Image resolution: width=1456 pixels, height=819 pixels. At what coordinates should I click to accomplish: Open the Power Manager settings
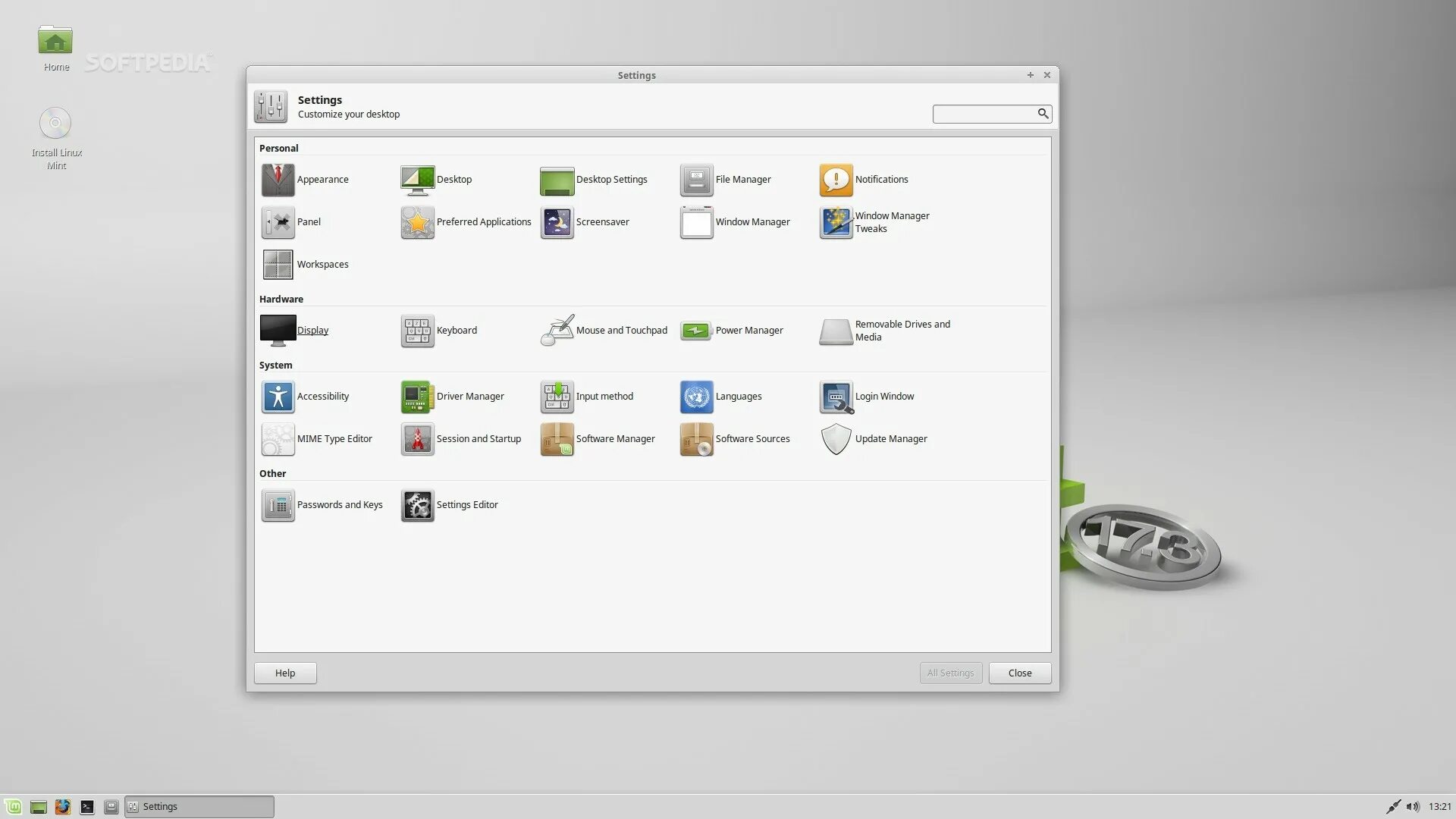point(696,331)
